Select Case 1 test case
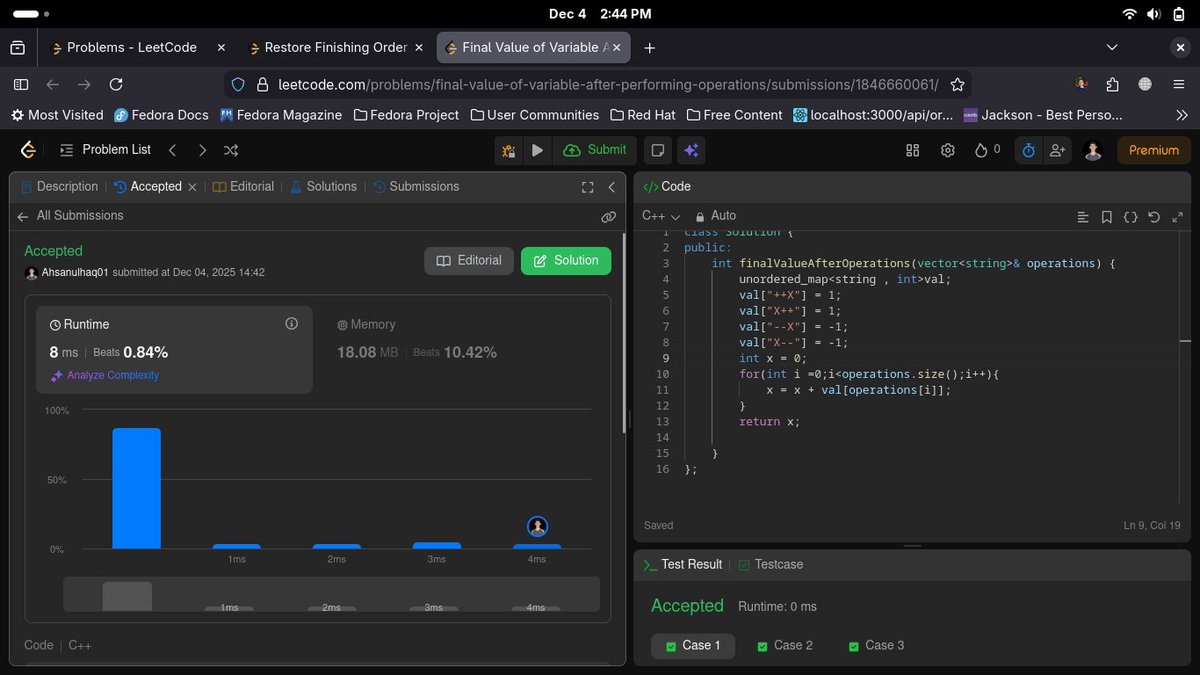The height and width of the screenshot is (675, 1200). tap(693, 646)
